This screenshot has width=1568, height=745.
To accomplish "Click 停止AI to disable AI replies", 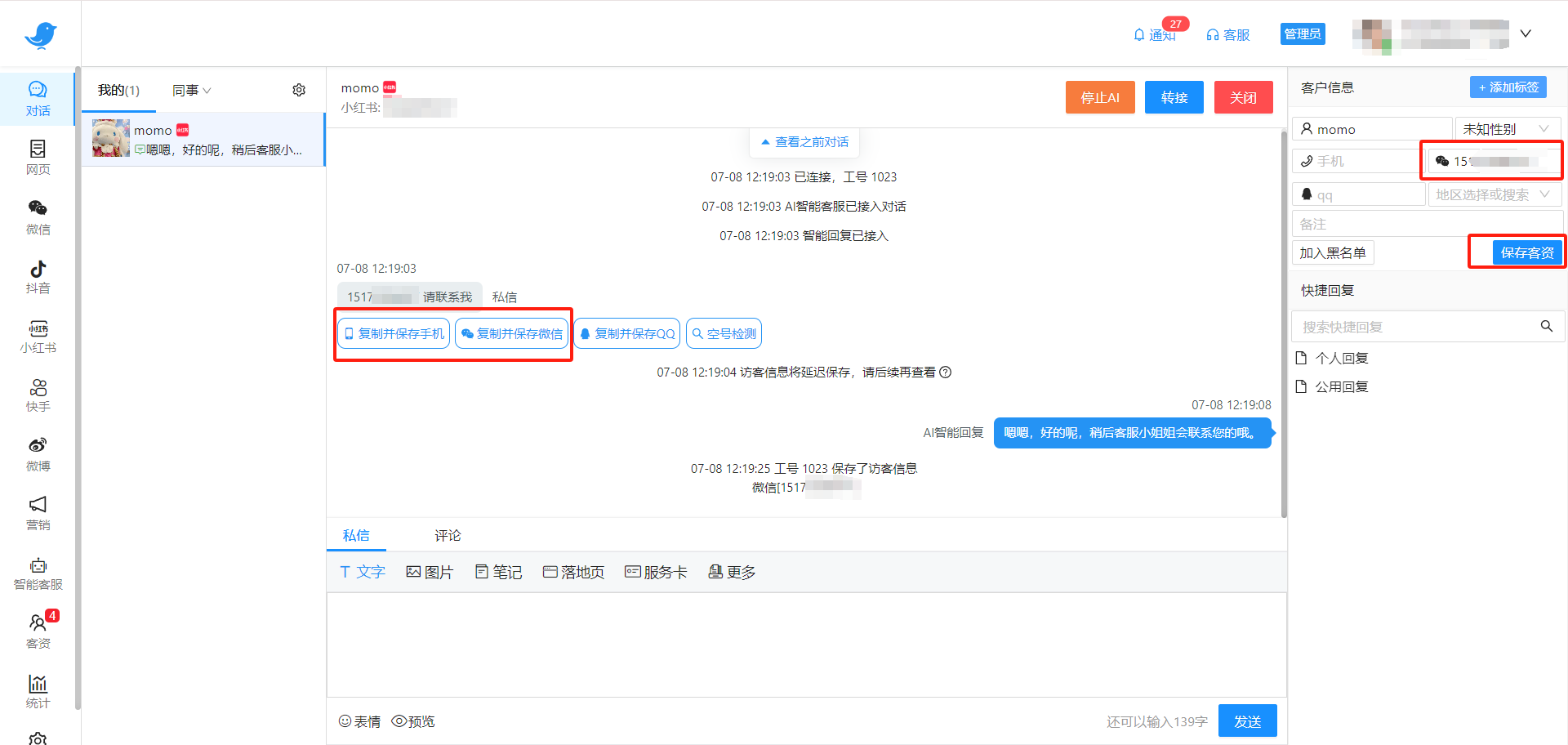I will pyautogui.click(x=1099, y=98).
